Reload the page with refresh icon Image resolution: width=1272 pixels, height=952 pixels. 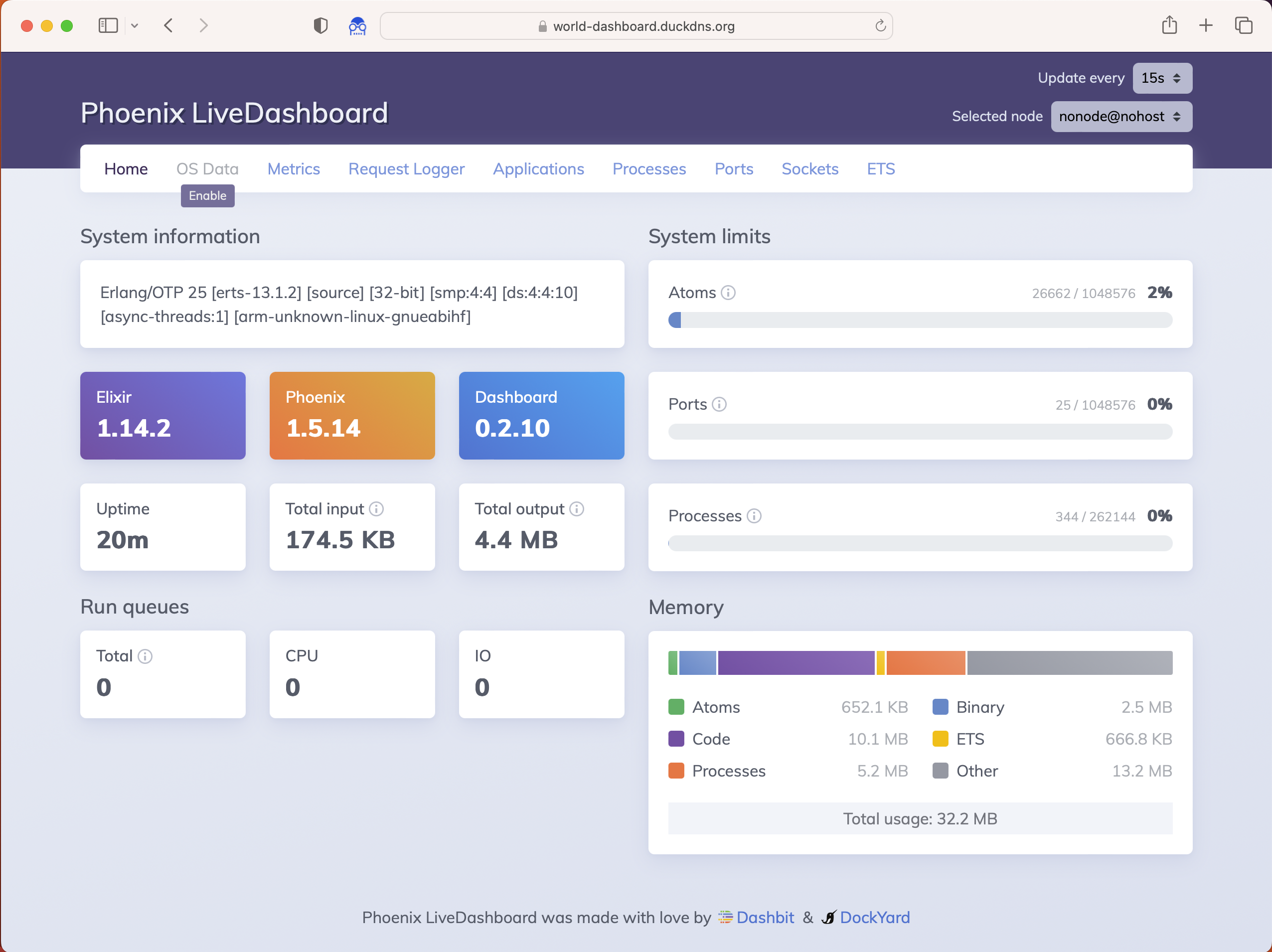click(x=880, y=26)
